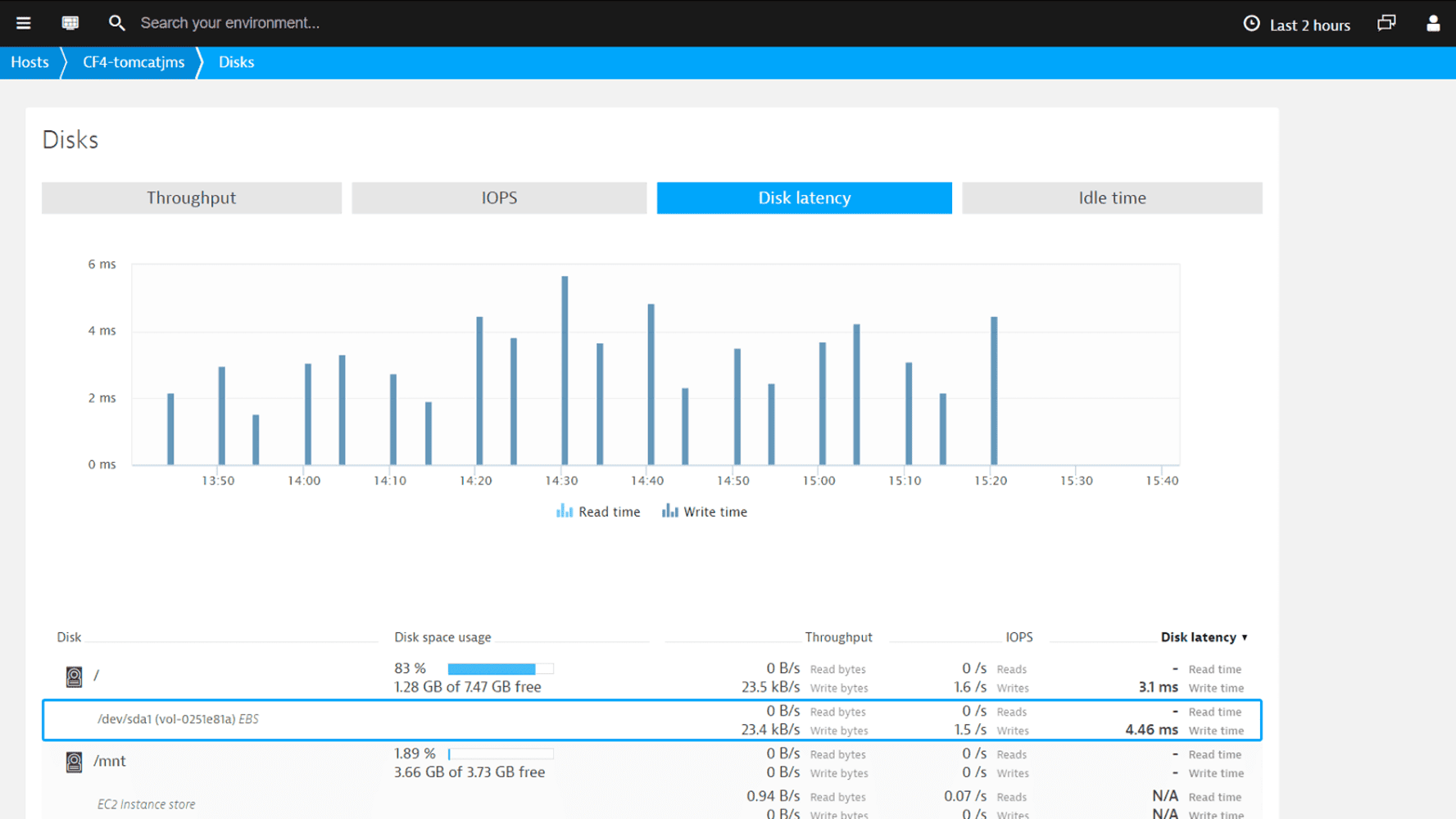
Task: Open the user account icon
Action: click(x=1433, y=23)
